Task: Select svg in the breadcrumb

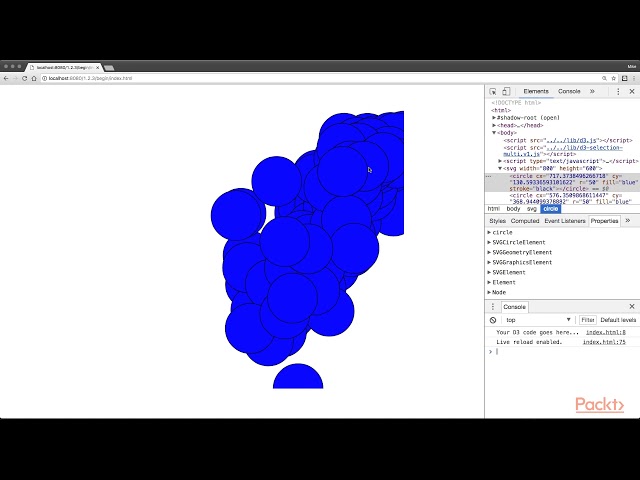Action: pos(531,209)
